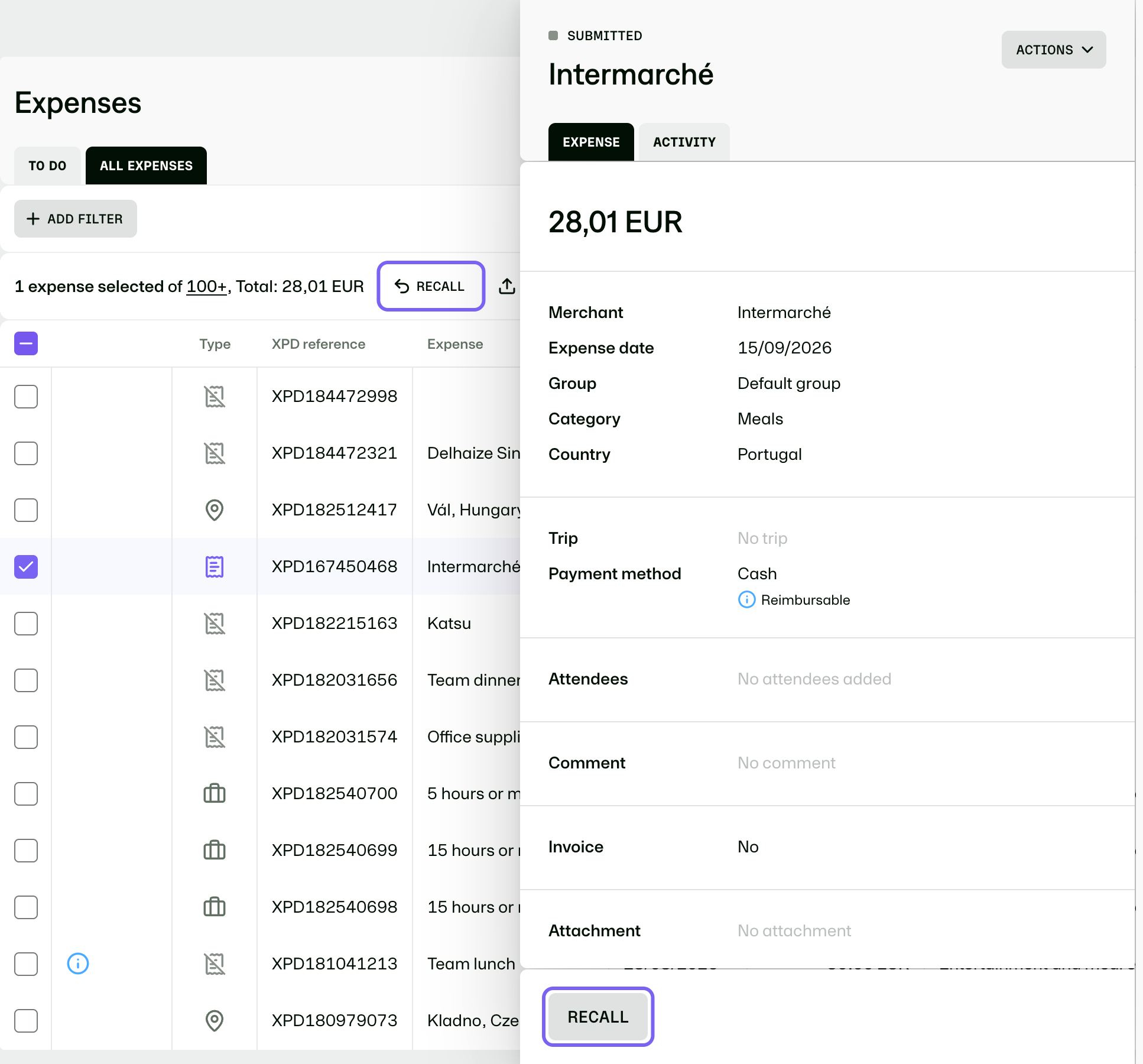Image resolution: width=1143 pixels, height=1064 pixels.
Task: Click the type icon for XPD182031574
Action: click(215, 737)
